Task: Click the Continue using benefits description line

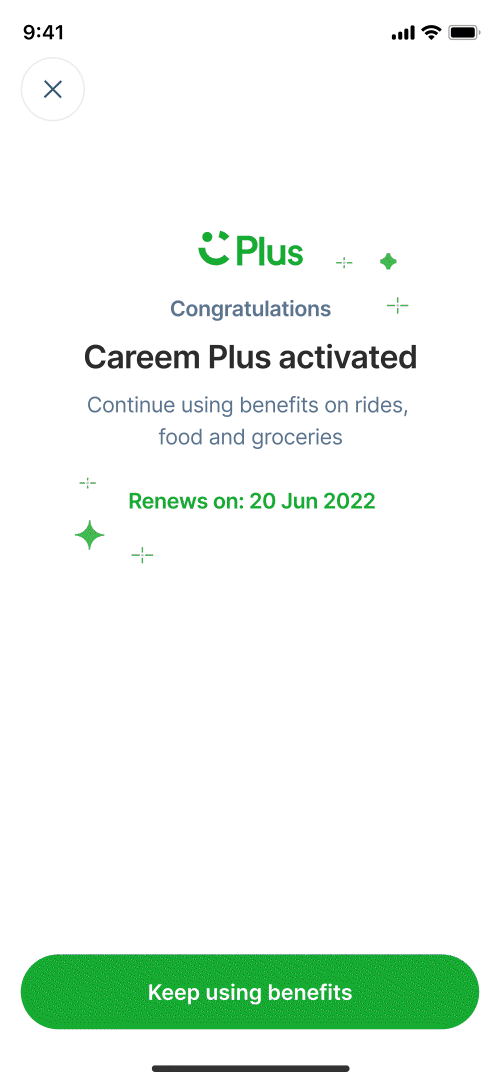Action: point(248,405)
